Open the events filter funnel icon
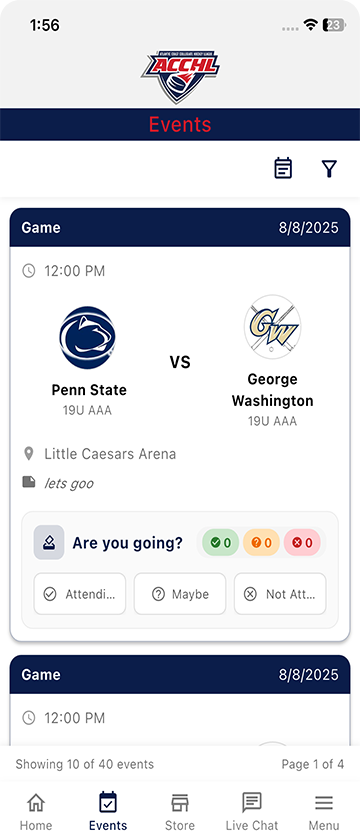 tap(330, 168)
